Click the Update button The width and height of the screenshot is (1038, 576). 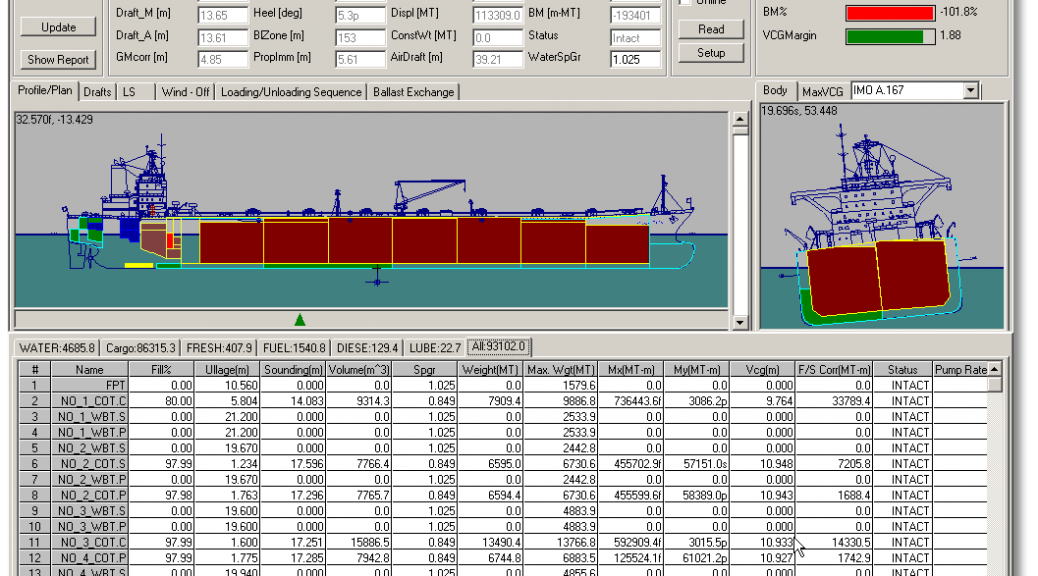coord(58,27)
